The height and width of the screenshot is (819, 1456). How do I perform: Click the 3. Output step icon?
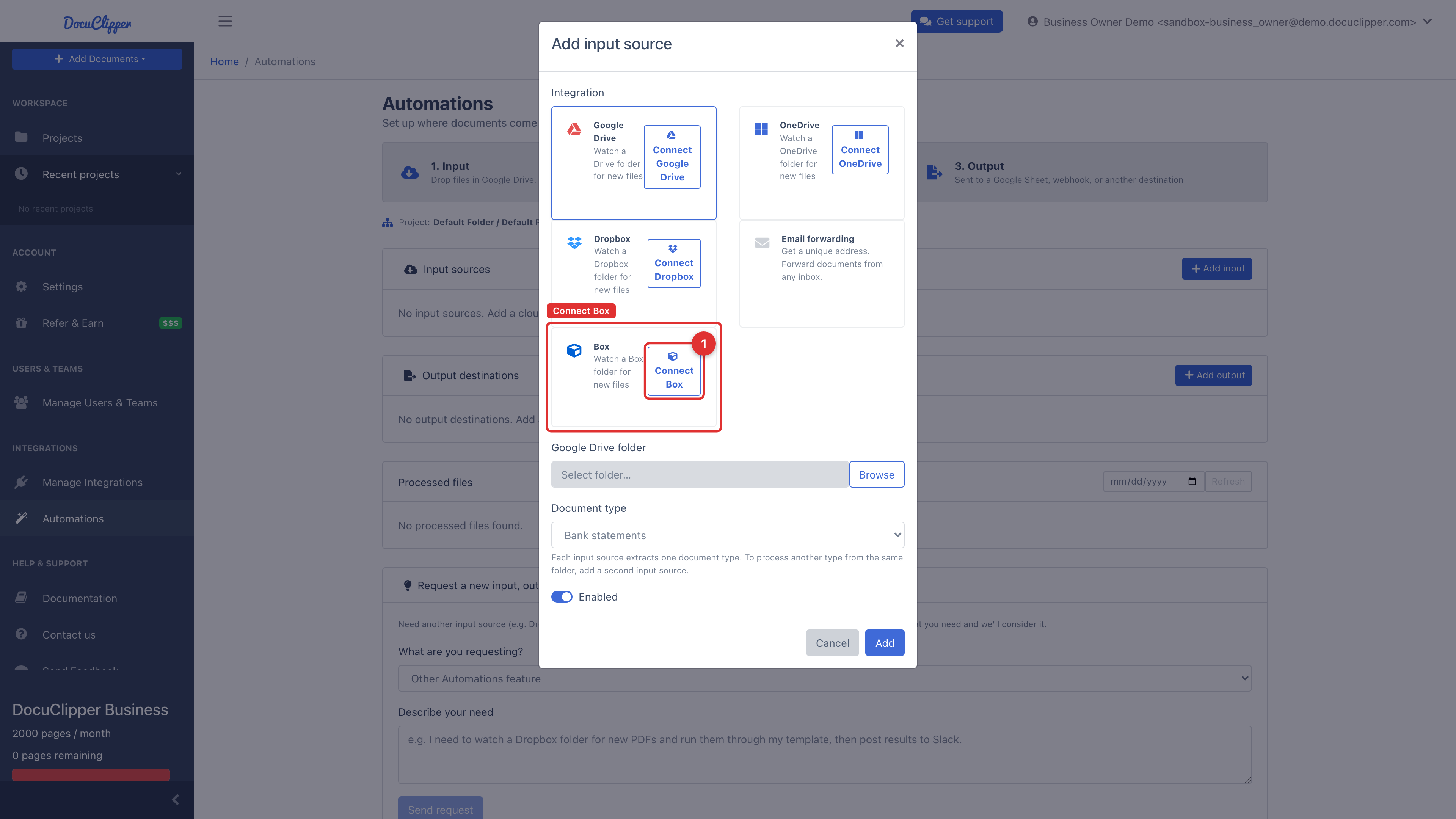935,173
